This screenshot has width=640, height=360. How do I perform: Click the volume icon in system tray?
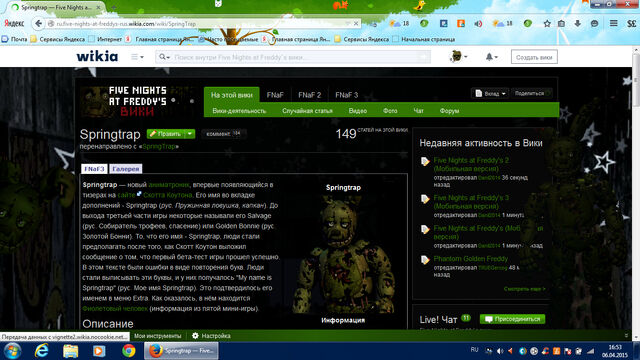tap(500, 351)
